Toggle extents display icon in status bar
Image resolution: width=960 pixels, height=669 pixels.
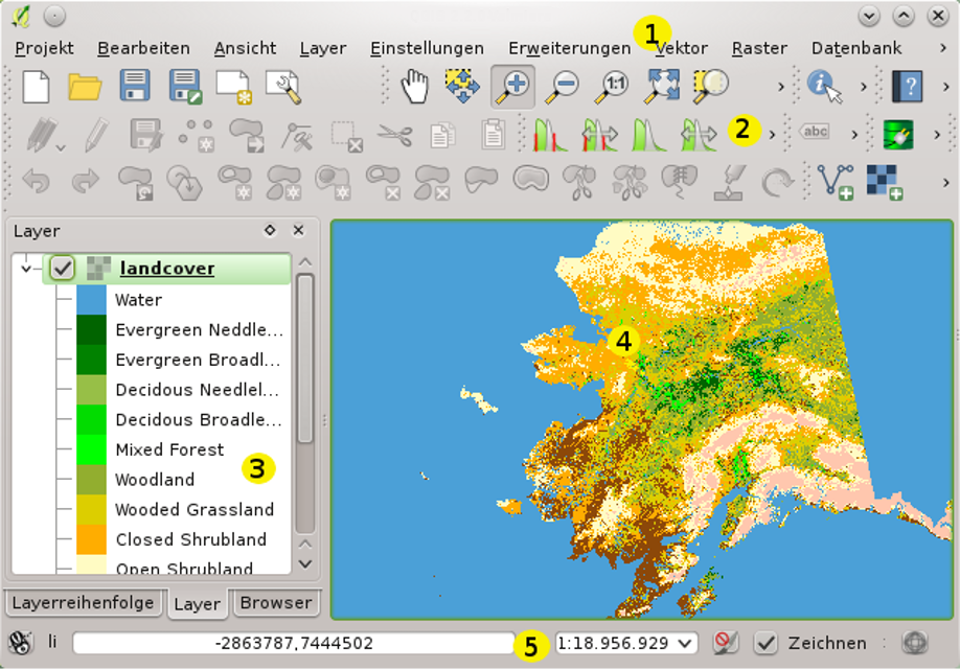point(20,643)
